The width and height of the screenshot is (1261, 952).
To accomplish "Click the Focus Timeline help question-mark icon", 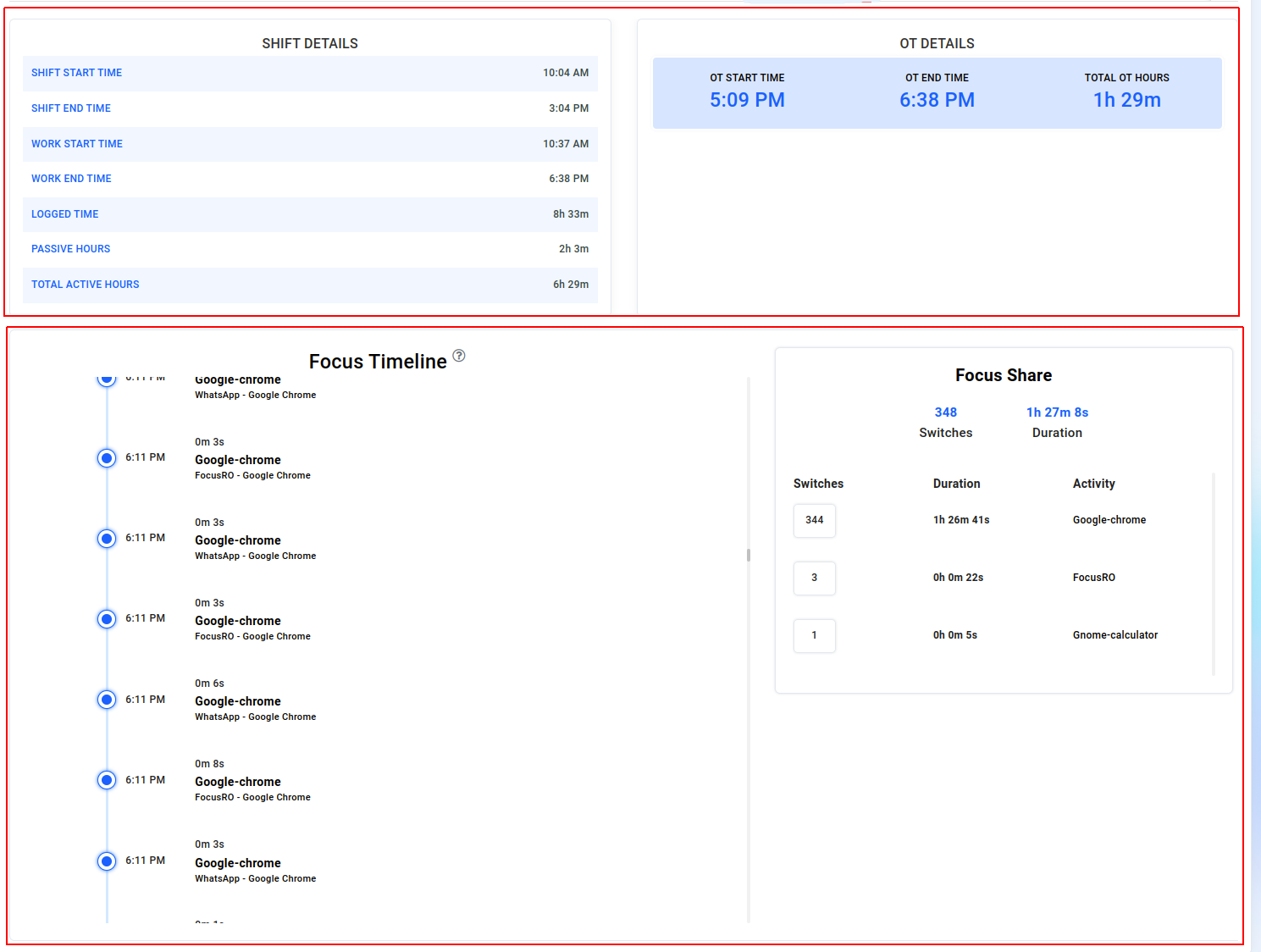I will (x=459, y=356).
